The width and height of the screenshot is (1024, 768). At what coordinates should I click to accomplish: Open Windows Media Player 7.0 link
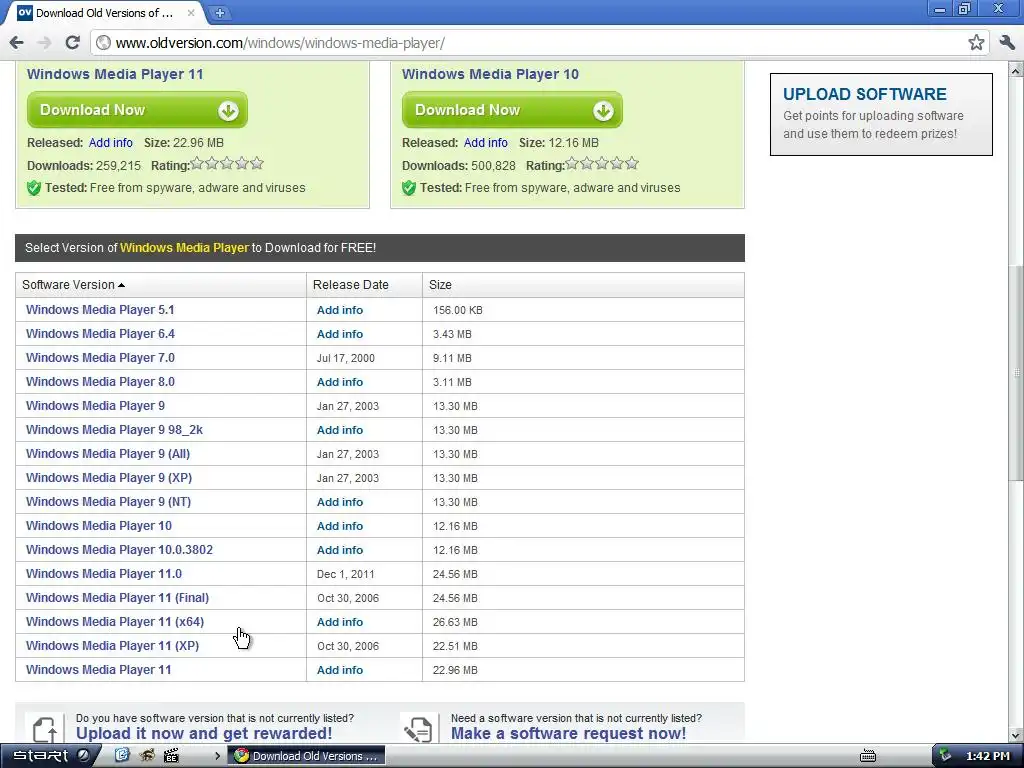tap(100, 358)
